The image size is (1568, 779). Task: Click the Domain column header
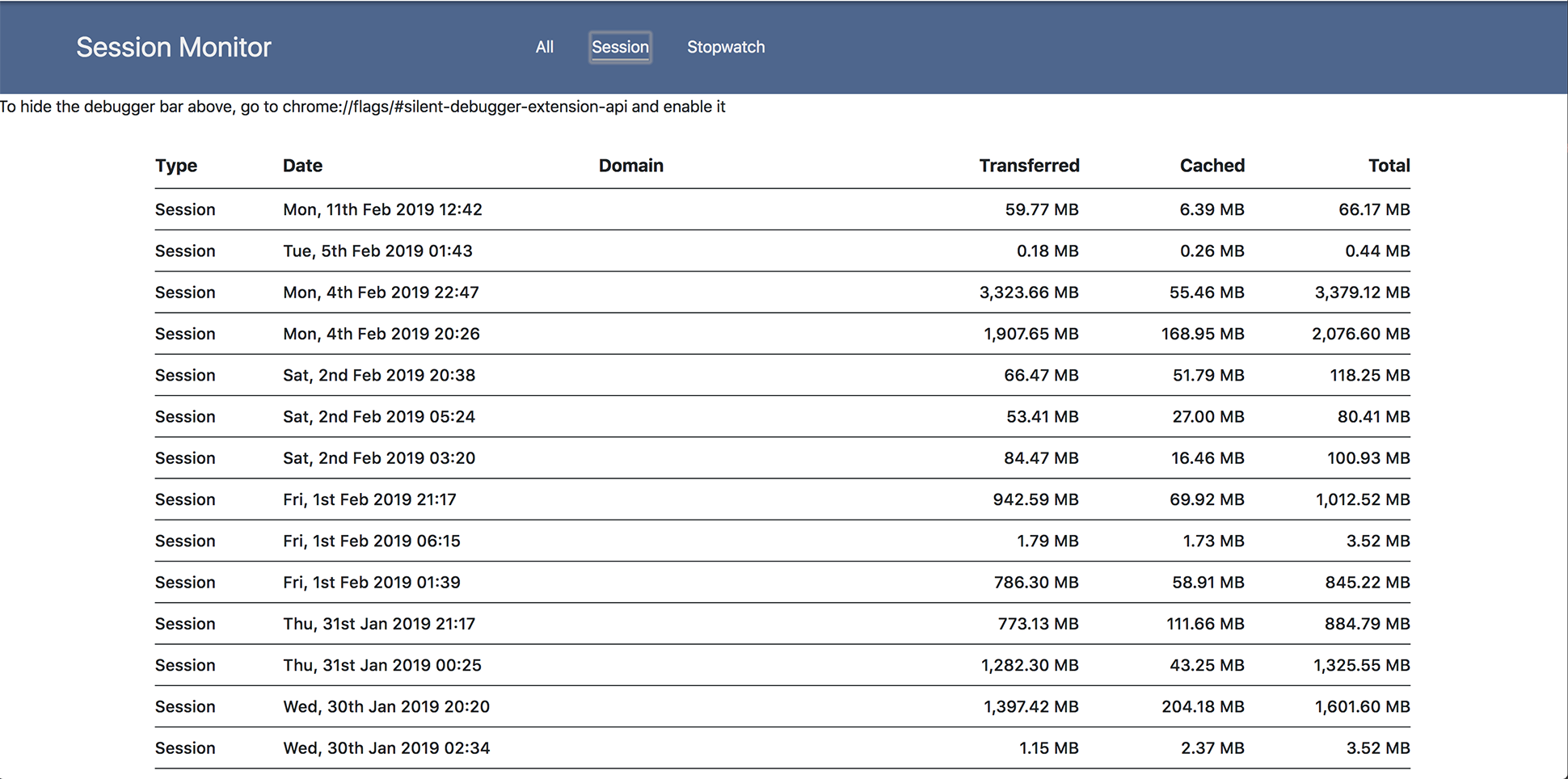tap(630, 166)
